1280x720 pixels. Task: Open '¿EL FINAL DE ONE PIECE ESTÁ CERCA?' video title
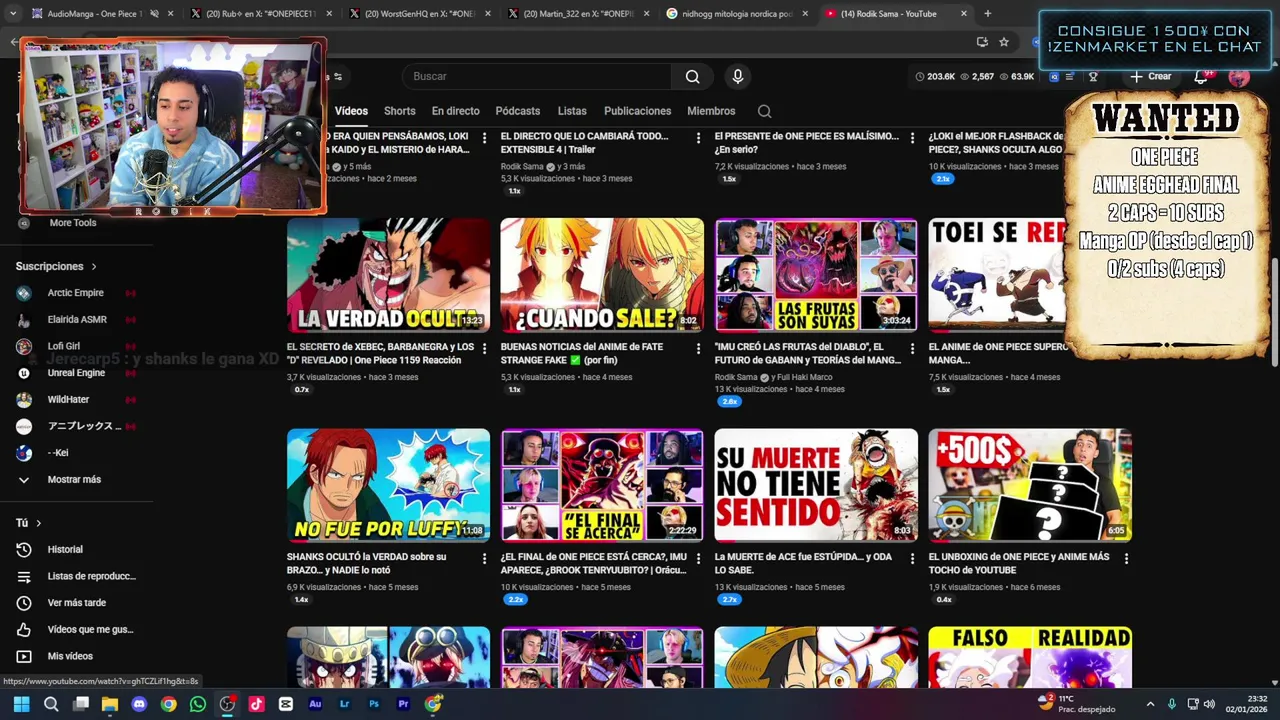[593, 563]
